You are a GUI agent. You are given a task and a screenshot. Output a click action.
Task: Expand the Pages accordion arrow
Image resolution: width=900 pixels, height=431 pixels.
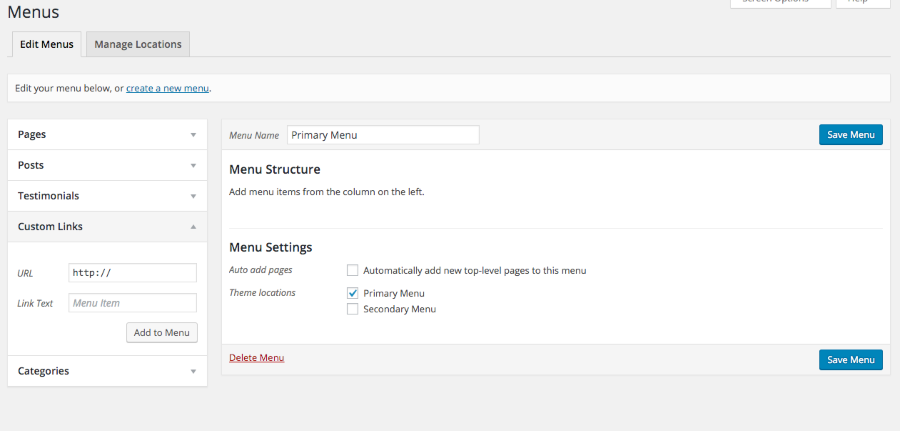click(x=193, y=134)
